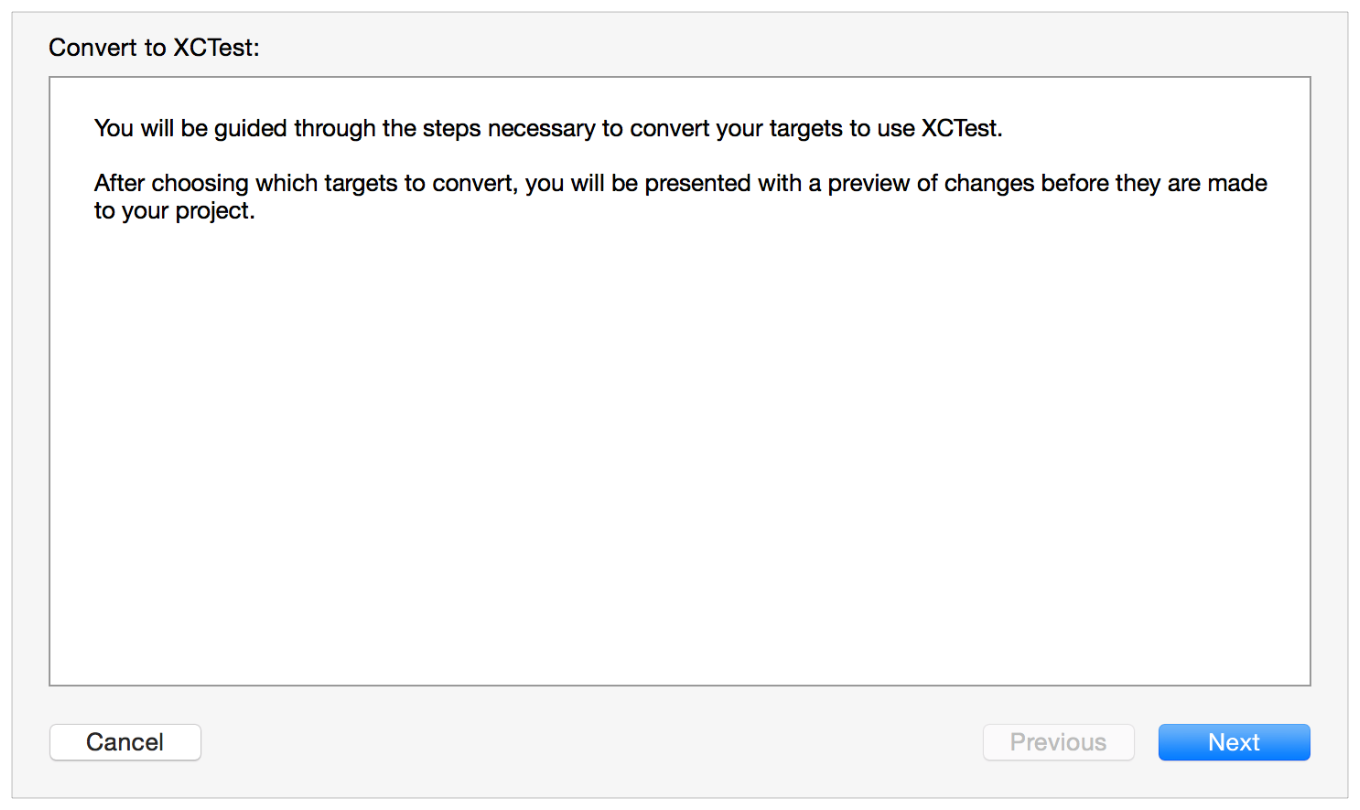
Task: Click the last line "to your project."
Action: [x=175, y=213]
